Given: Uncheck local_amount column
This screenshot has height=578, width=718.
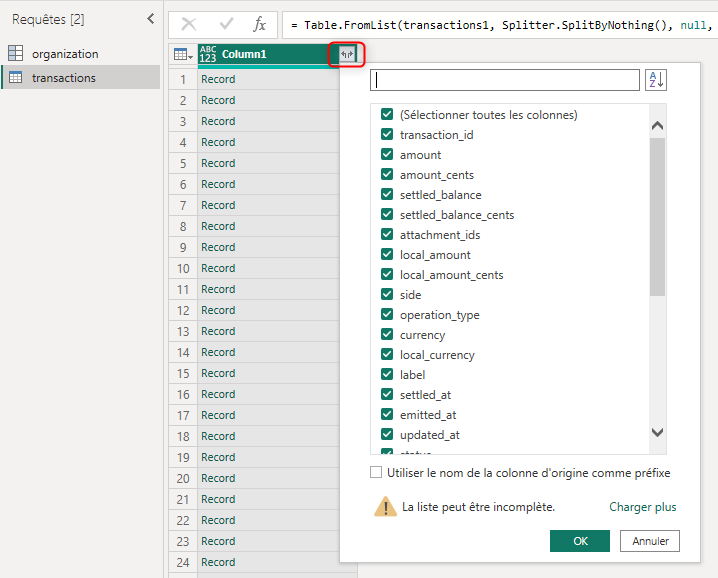Looking at the screenshot, I should 387,254.
